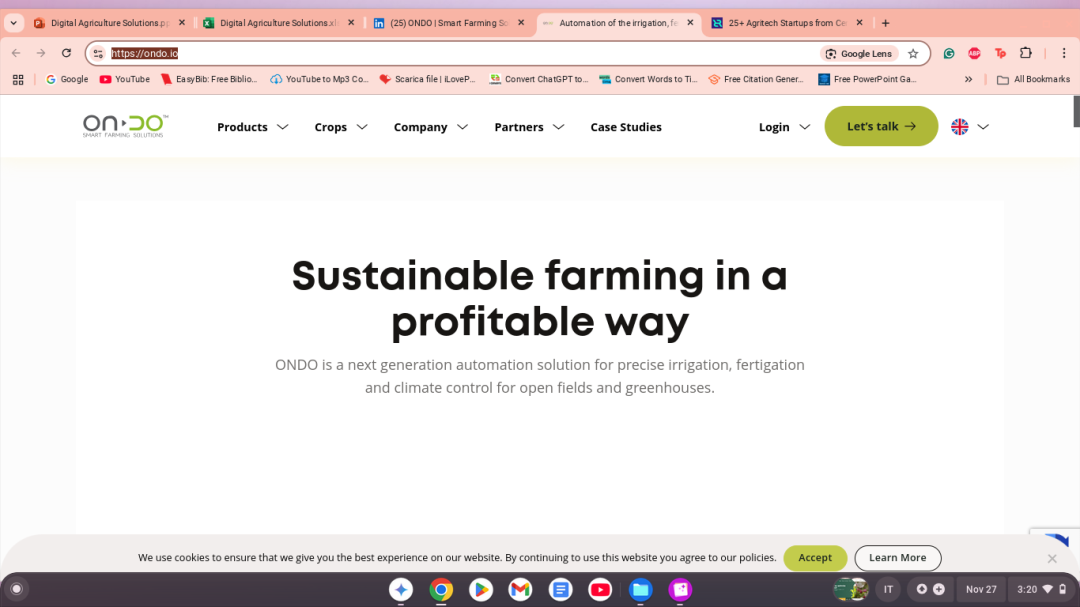Open Gmail from the shelf

pyautogui.click(x=520, y=589)
